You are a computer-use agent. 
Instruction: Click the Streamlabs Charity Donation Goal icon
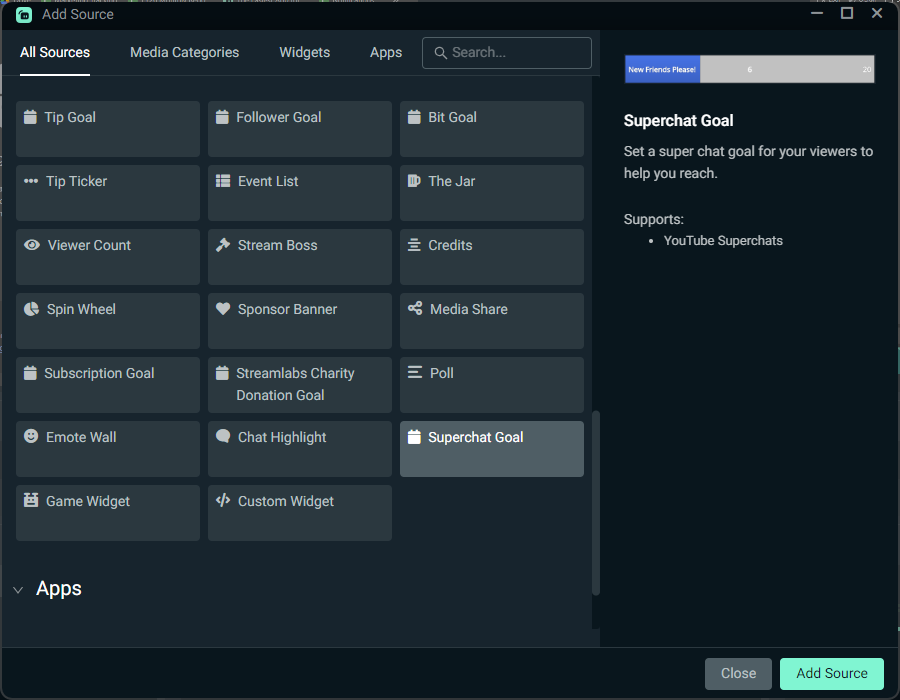(222, 373)
